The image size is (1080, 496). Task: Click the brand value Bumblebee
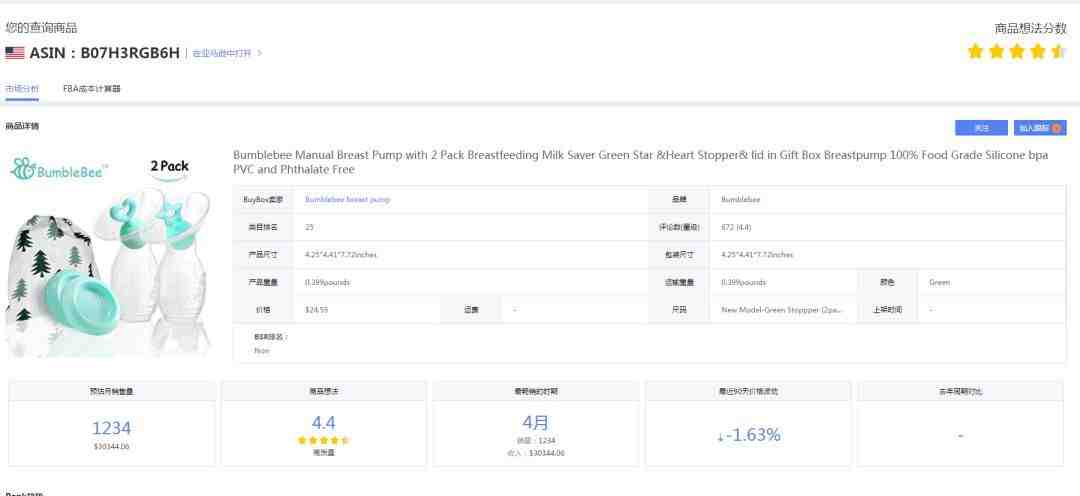(740, 200)
